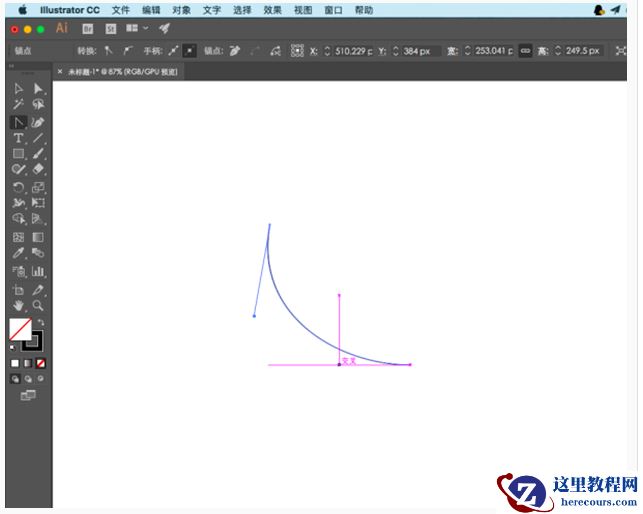Select the Line Segment tool
The image size is (643, 514).
(38, 138)
